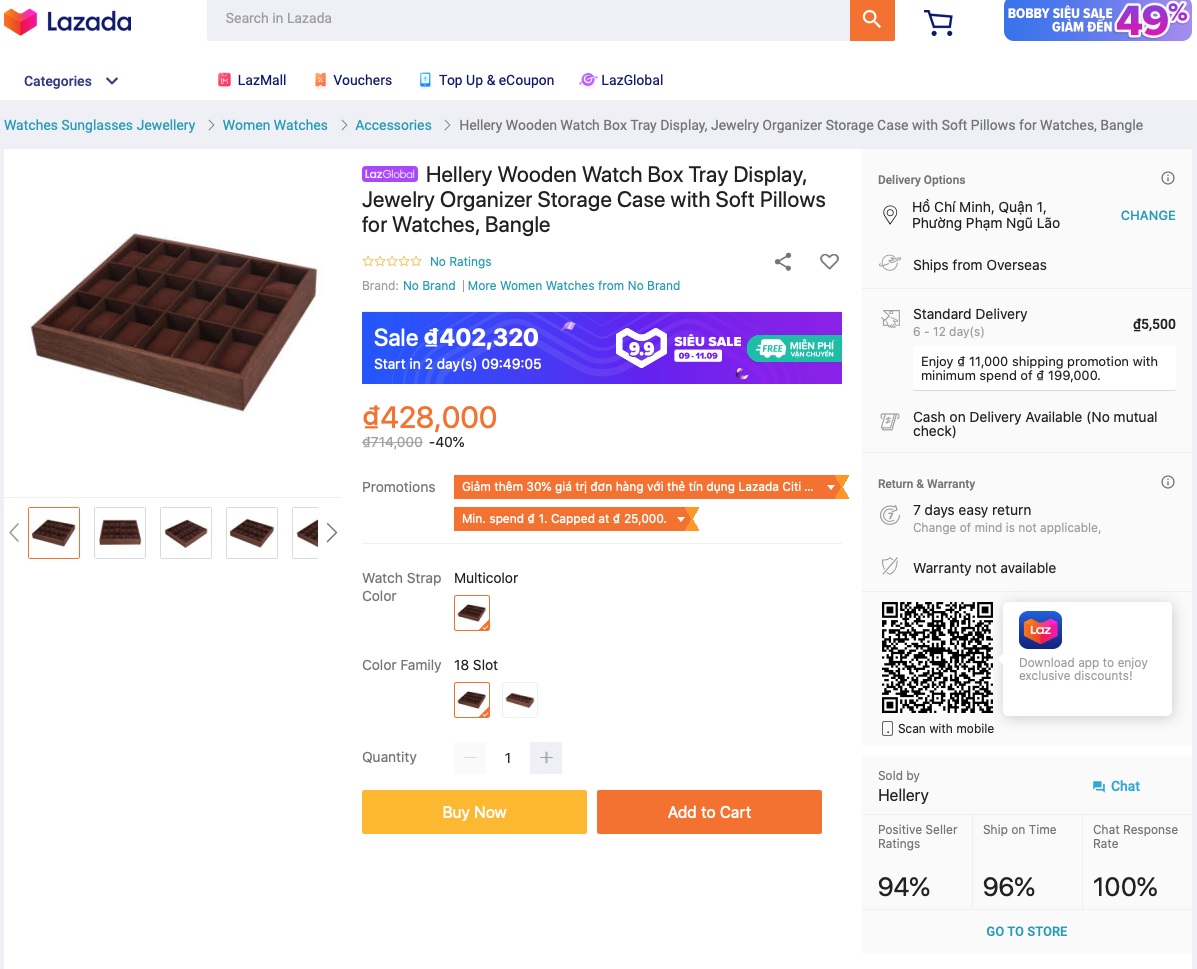Image resolution: width=1197 pixels, height=969 pixels.
Task: Click the orange search magnifier button
Action: pyautogui.click(x=871, y=19)
